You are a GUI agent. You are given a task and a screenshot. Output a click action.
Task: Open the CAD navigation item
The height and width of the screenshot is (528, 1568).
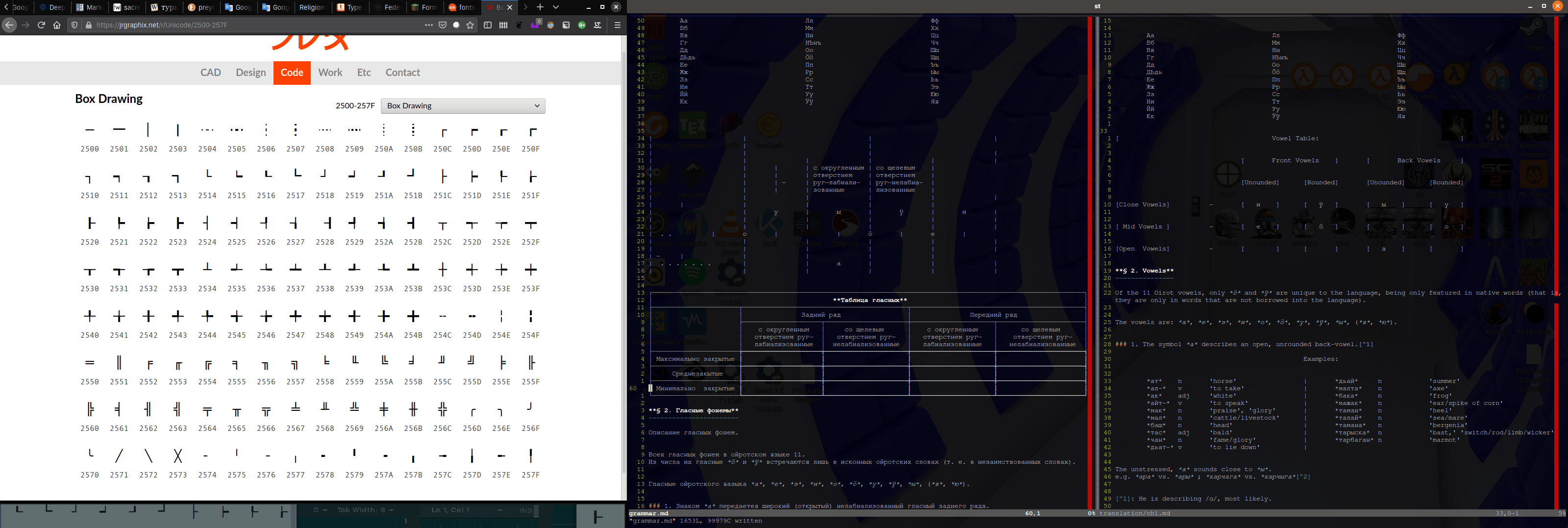tap(211, 73)
